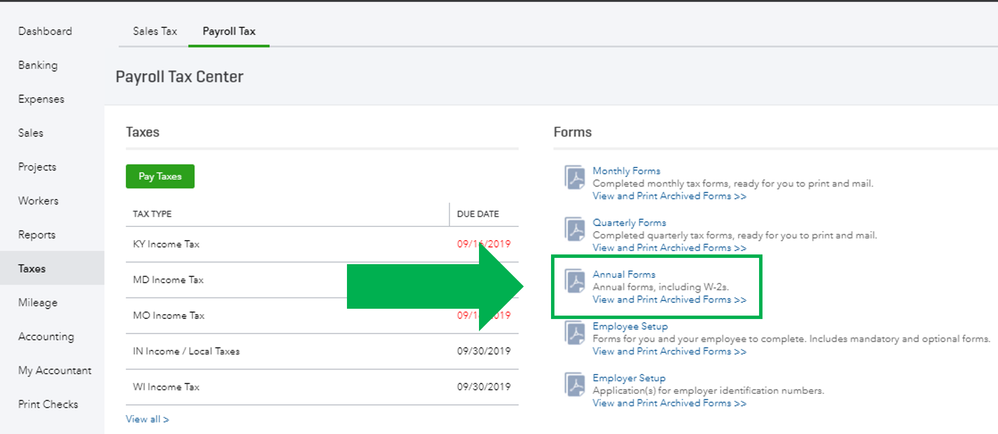
Task: Switch to the Sales Tax tab
Action: coord(155,31)
